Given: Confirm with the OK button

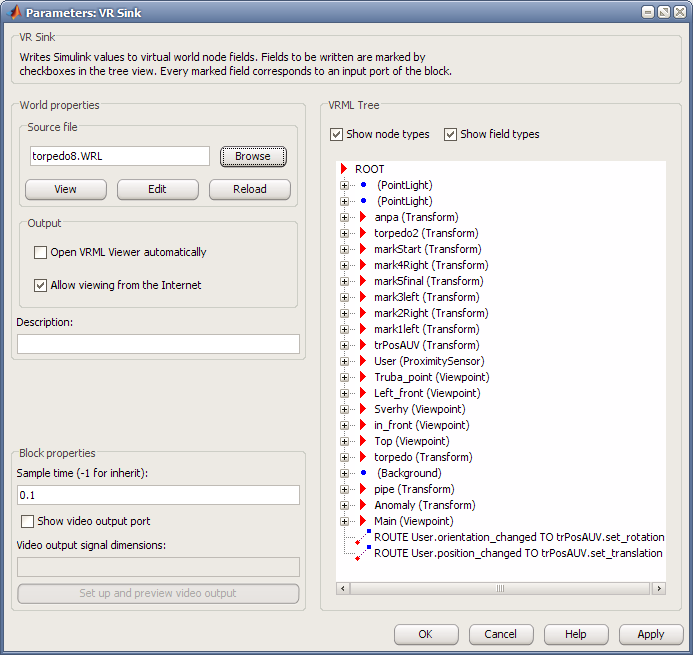Looking at the screenshot, I should coord(426,634).
